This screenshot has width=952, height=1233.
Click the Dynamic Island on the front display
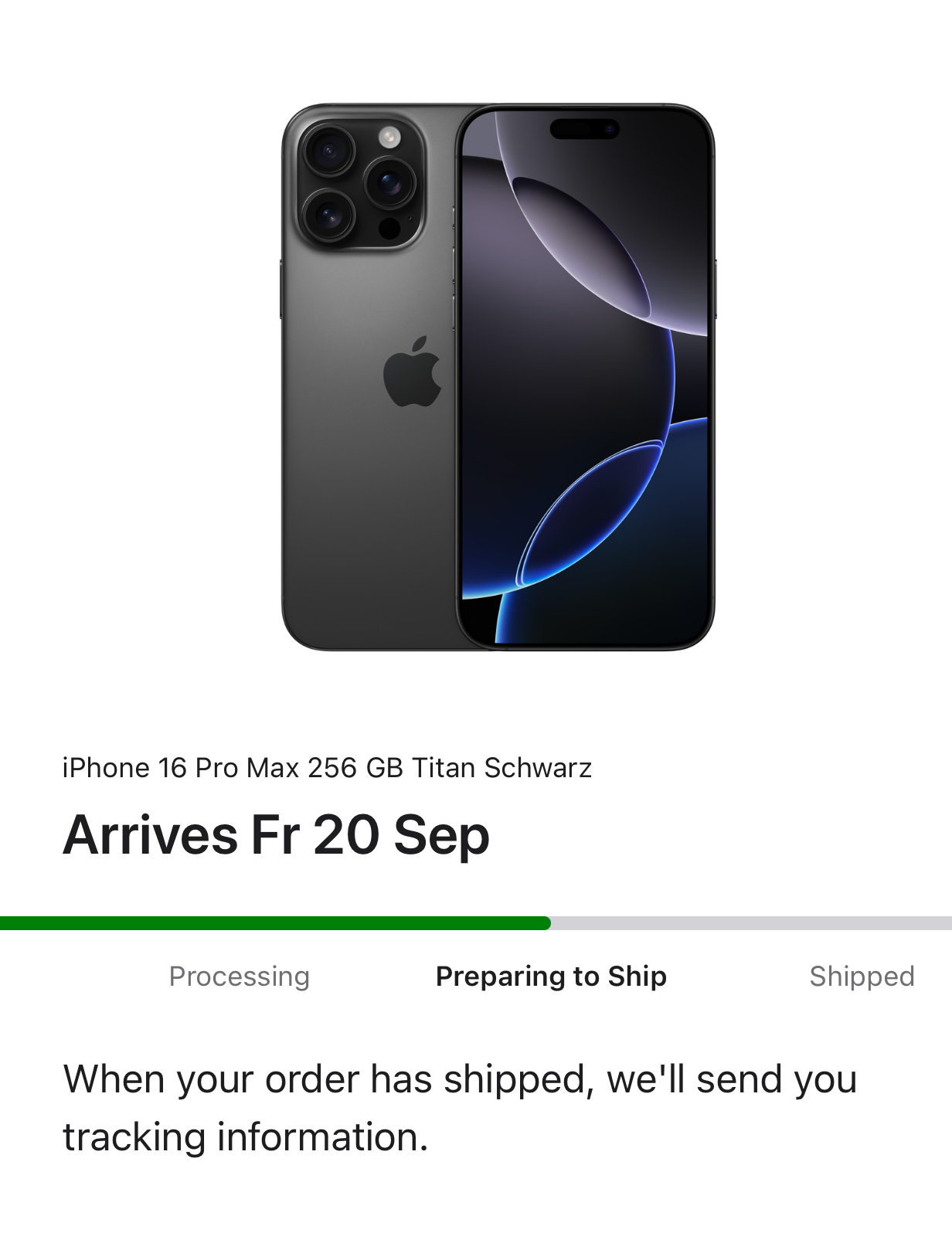point(585,128)
